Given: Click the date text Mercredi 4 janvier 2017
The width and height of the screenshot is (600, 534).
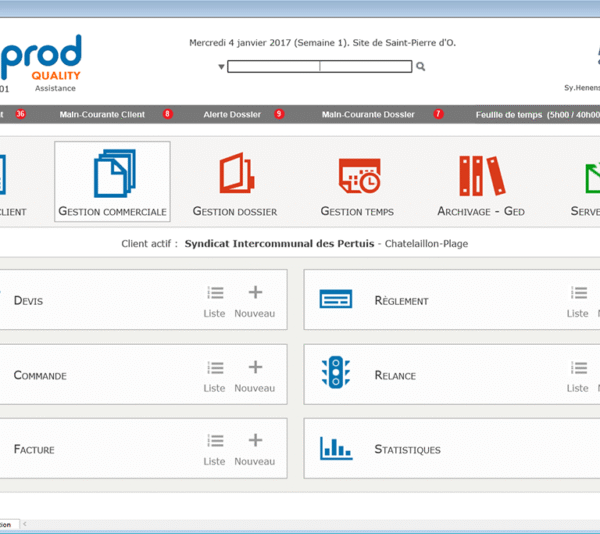Looking at the screenshot, I should [240, 43].
